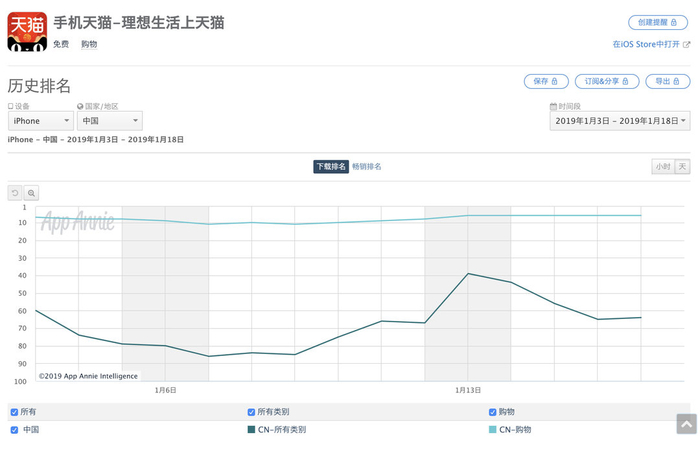Click the calendar icon next to 时间段
The width and height of the screenshot is (700, 463).
tap(553, 106)
